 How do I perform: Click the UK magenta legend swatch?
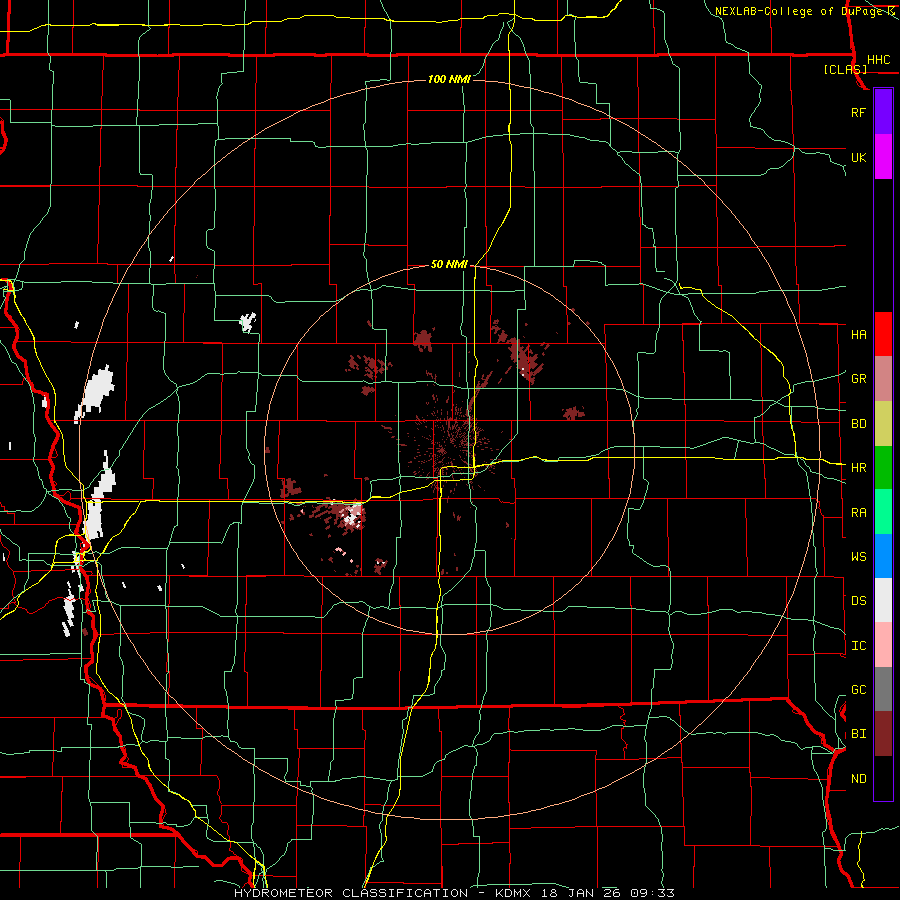coord(883,157)
